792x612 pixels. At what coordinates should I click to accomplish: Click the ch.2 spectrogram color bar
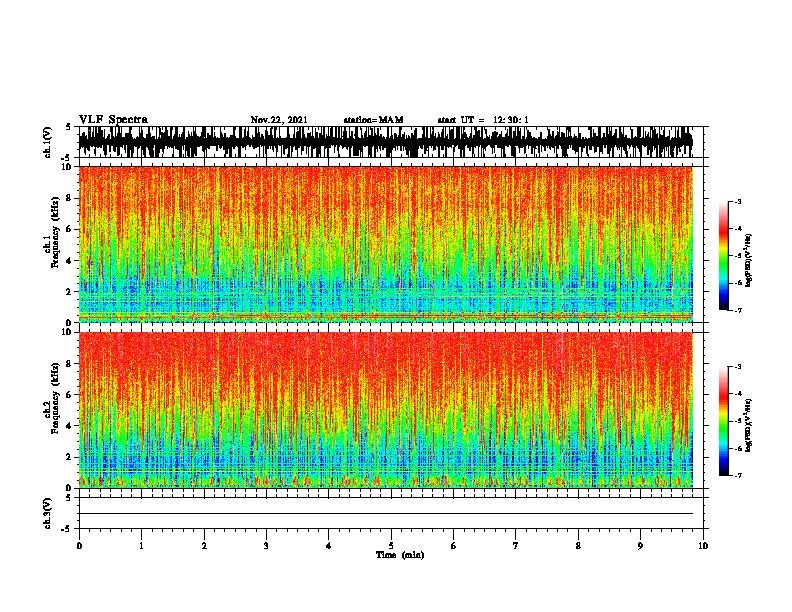(724, 421)
